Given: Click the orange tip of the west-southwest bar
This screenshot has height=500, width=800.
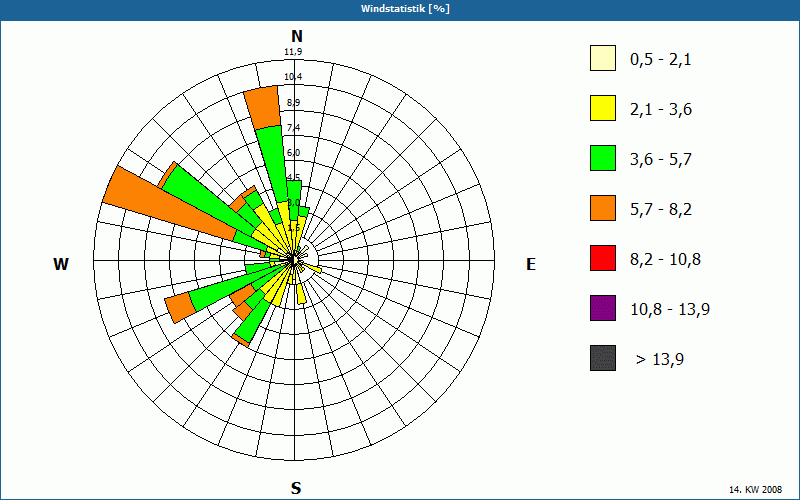Looking at the screenshot, I should [x=180, y=308].
